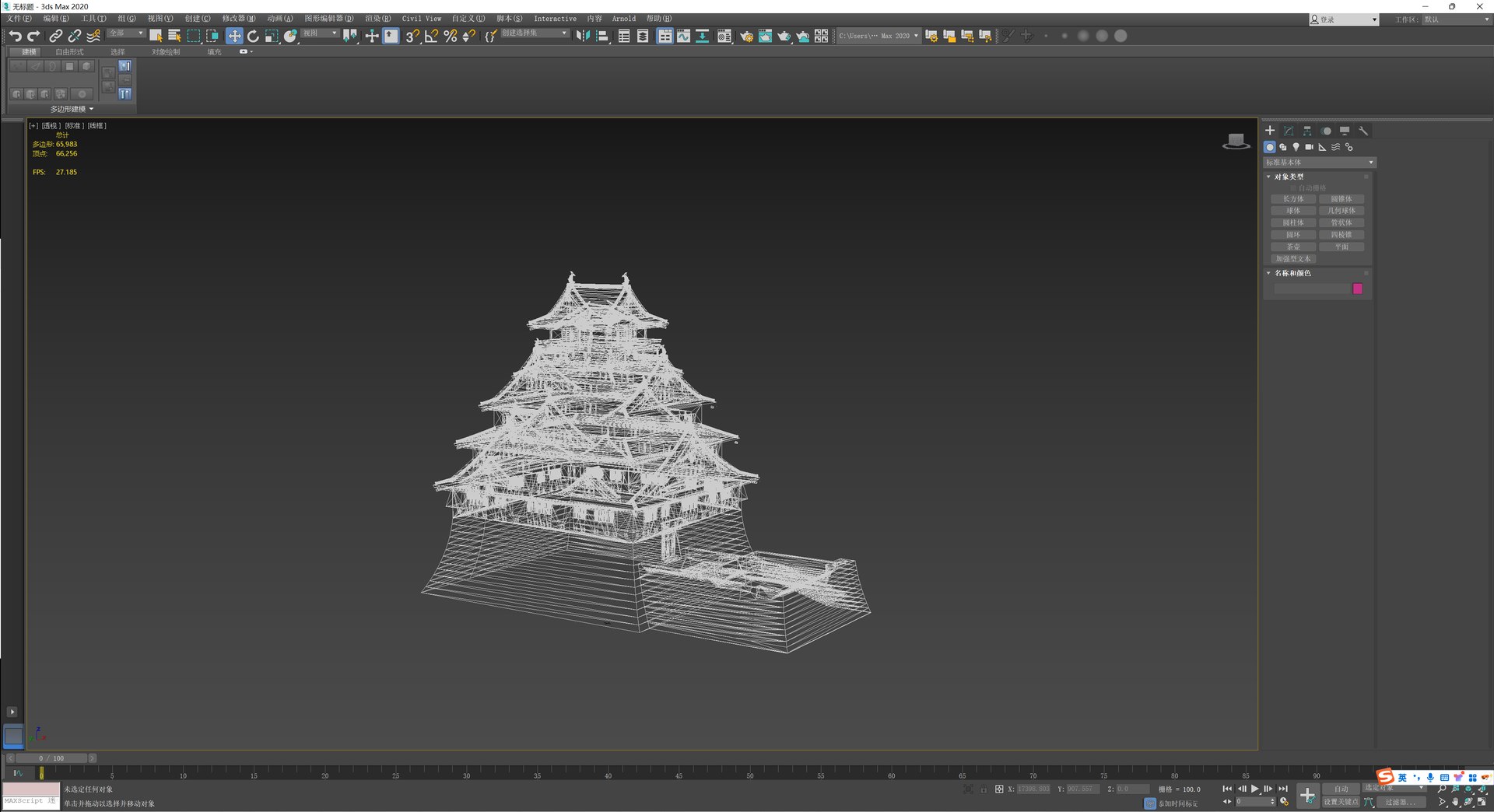Toggle the Angle Snap button

(x=431, y=36)
